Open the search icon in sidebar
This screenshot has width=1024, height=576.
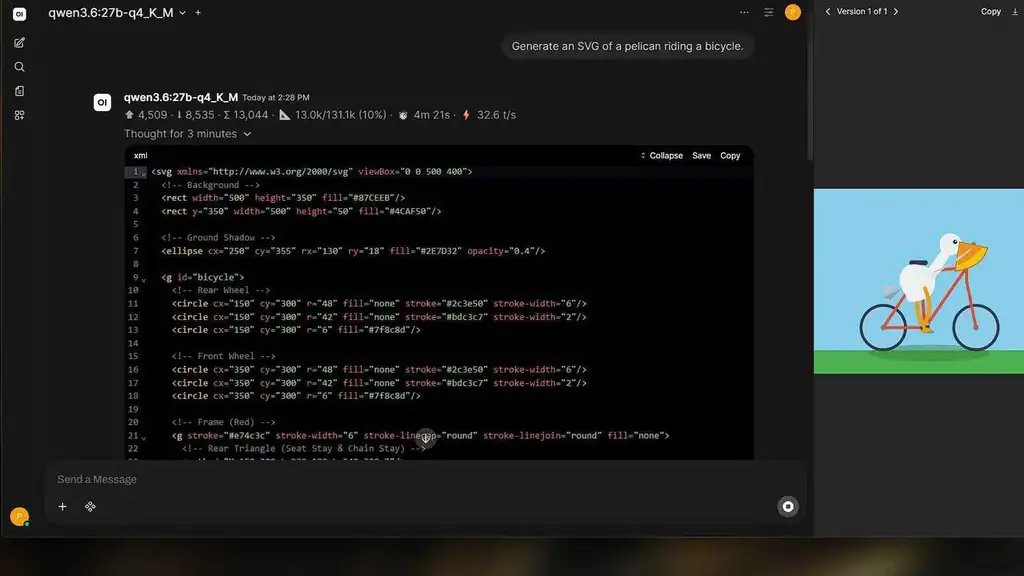(x=20, y=67)
